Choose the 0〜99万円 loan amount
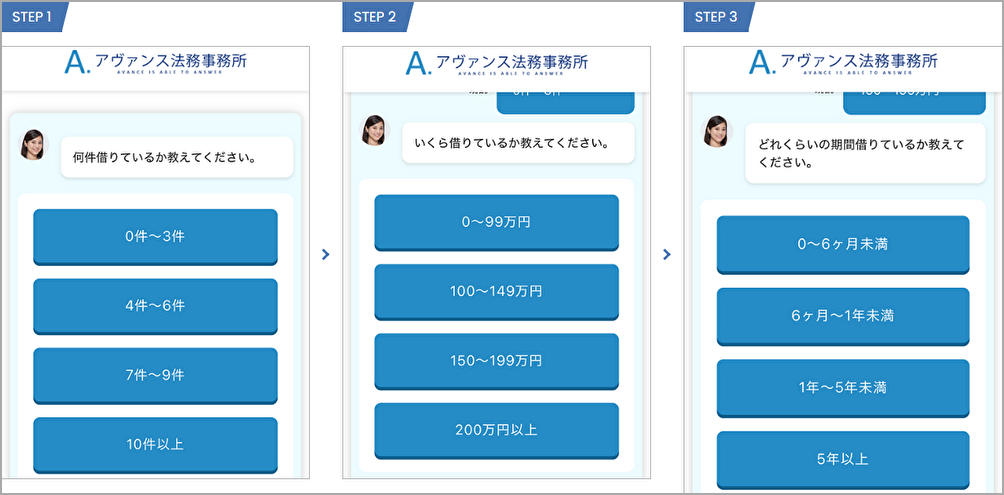The height and width of the screenshot is (495, 1004). click(x=496, y=222)
